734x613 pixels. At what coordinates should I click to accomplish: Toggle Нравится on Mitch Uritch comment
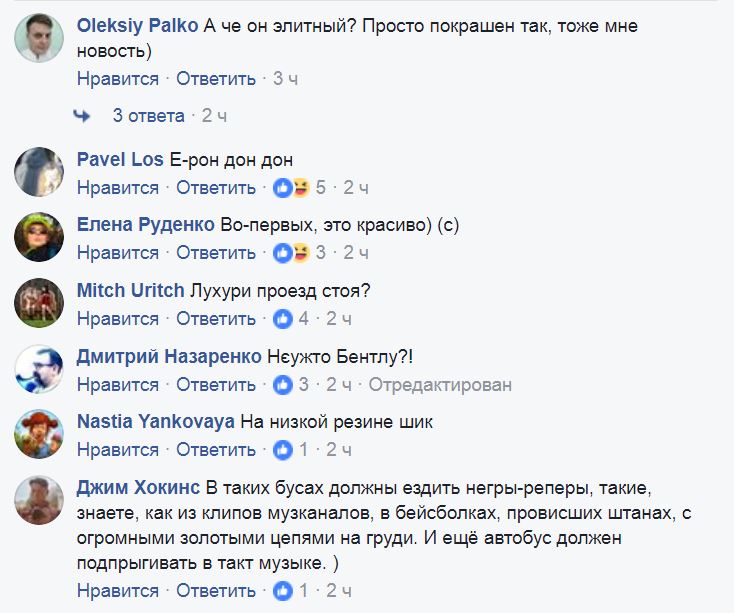click(x=118, y=319)
